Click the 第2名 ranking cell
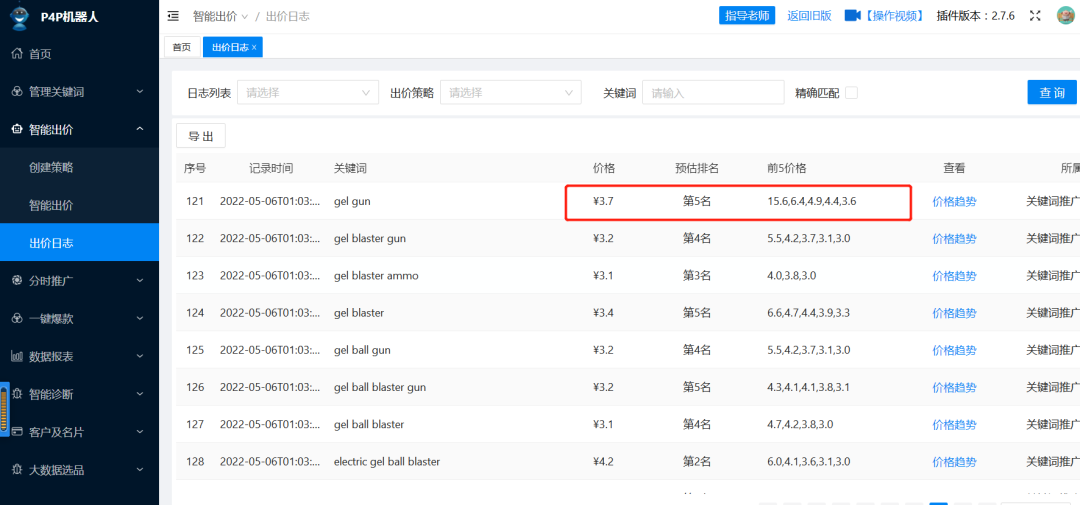This screenshot has height=505, width=1080. coord(696,462)
